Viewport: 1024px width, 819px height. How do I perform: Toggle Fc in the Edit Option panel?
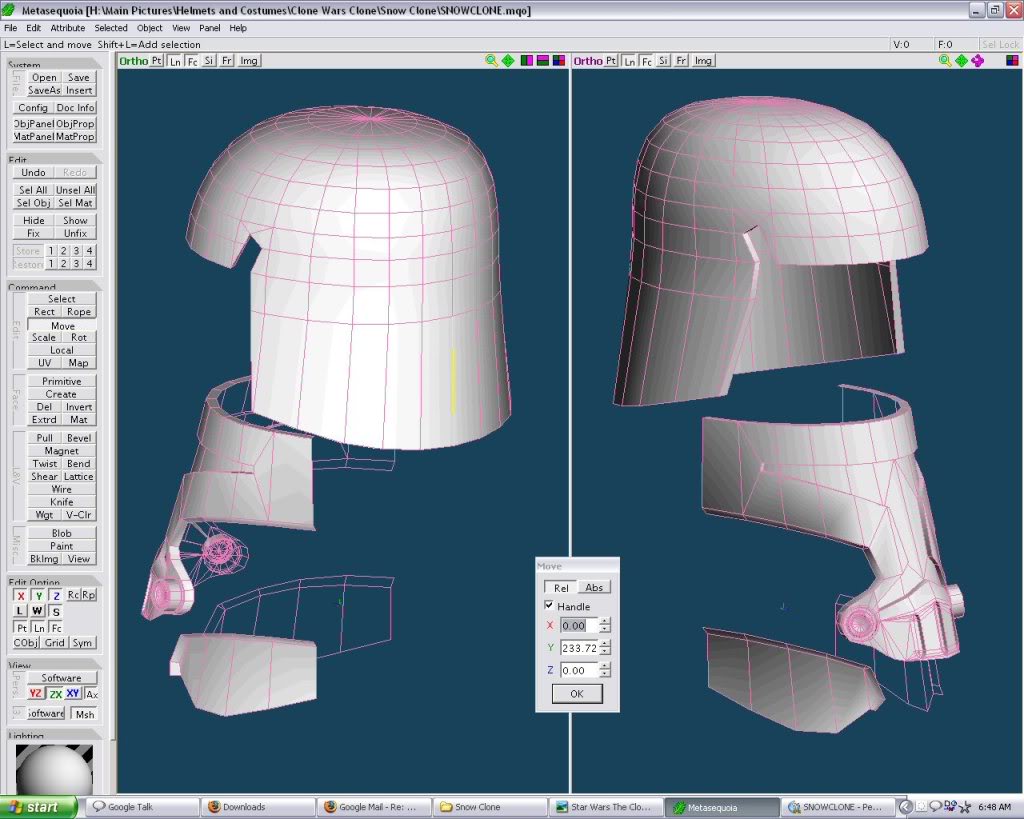pos(56,628)
